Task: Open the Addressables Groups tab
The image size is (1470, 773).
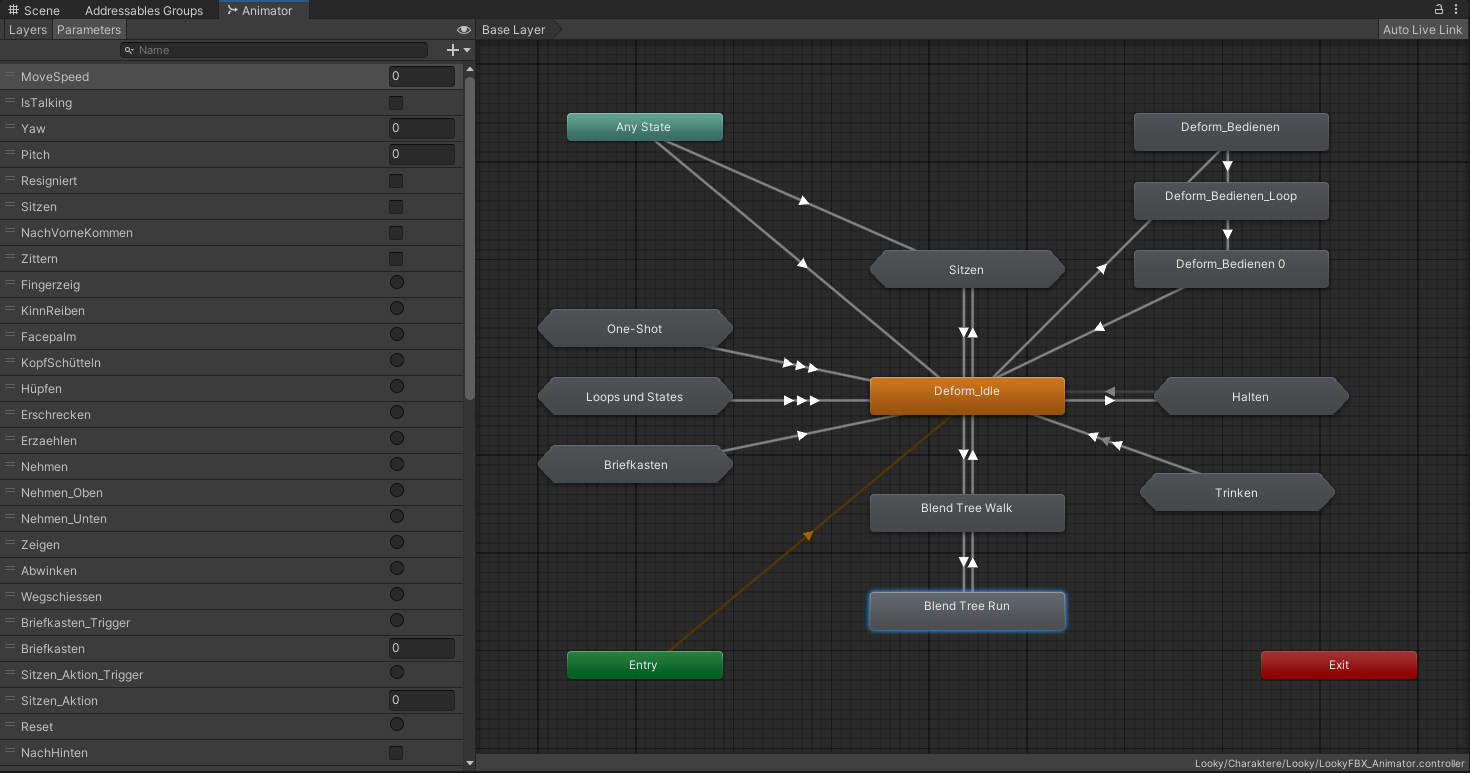Action: point(143,10)
